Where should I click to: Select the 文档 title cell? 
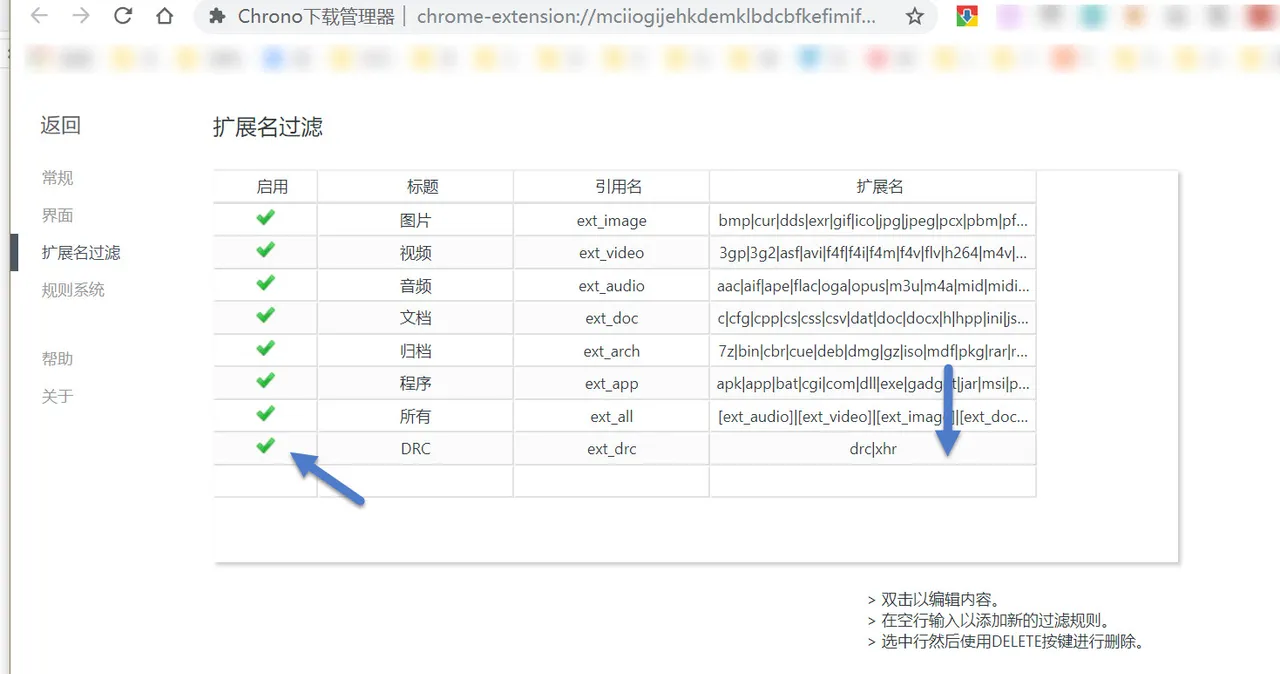pyautogui.click(x=416, y=318)
